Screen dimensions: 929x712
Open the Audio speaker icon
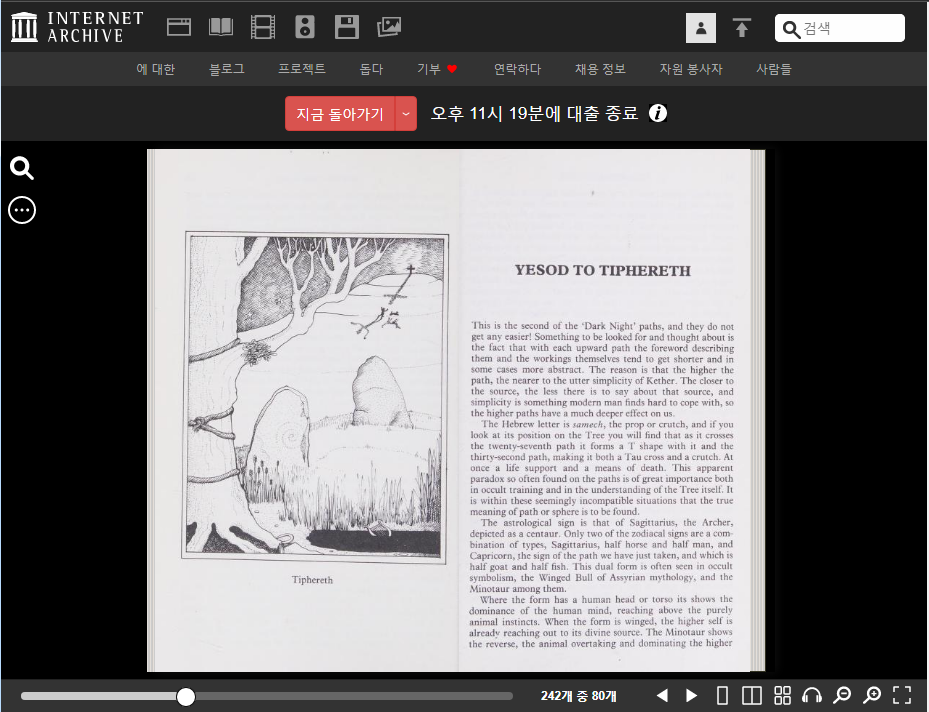click(x=305, y=27)
